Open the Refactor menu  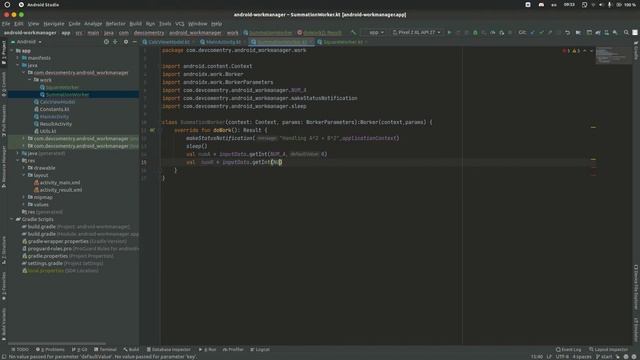tap(116, 24)
